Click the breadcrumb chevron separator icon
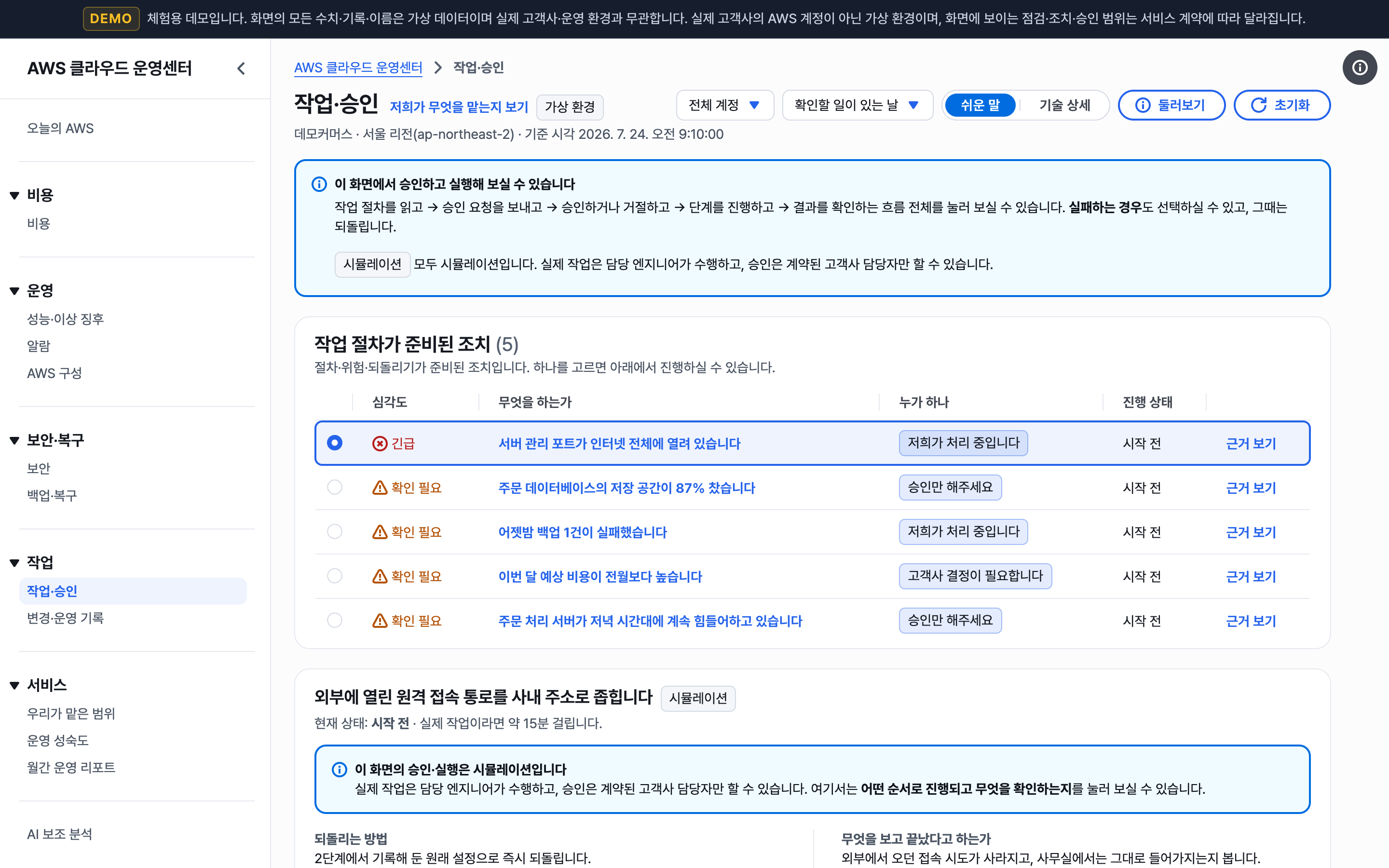 point(438,68)
